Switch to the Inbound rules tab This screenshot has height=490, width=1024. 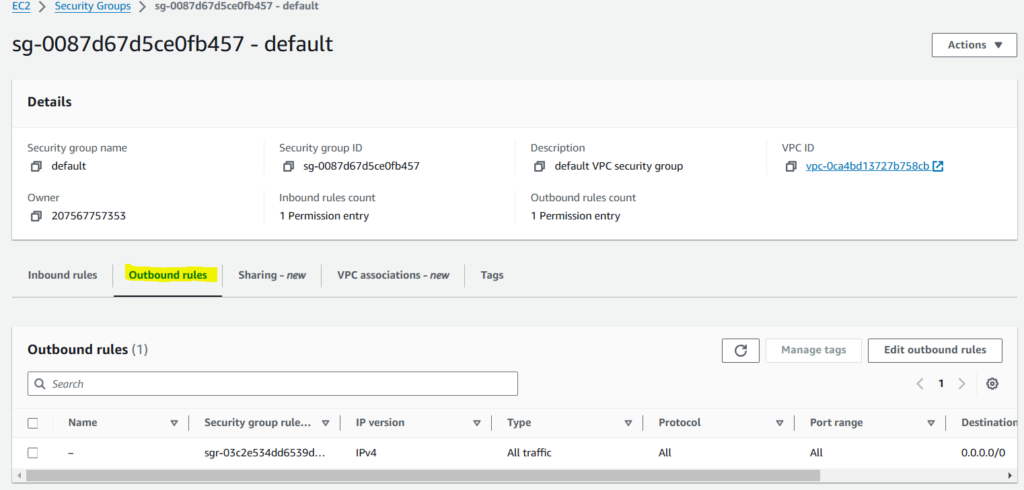click(62, 275)
